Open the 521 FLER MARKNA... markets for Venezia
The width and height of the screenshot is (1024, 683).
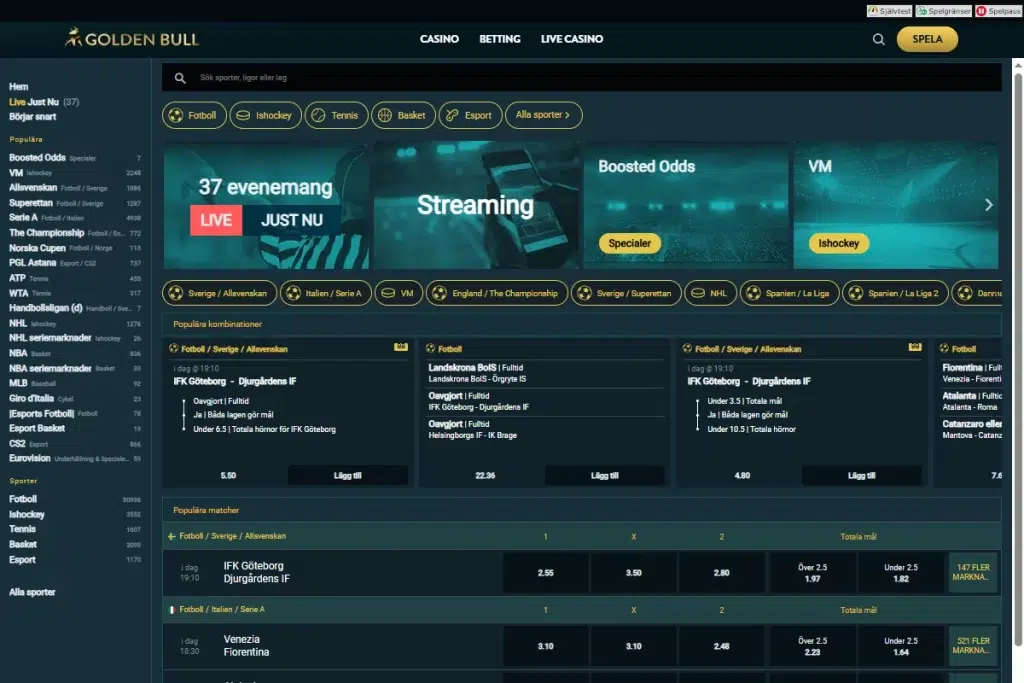[972, 646]
